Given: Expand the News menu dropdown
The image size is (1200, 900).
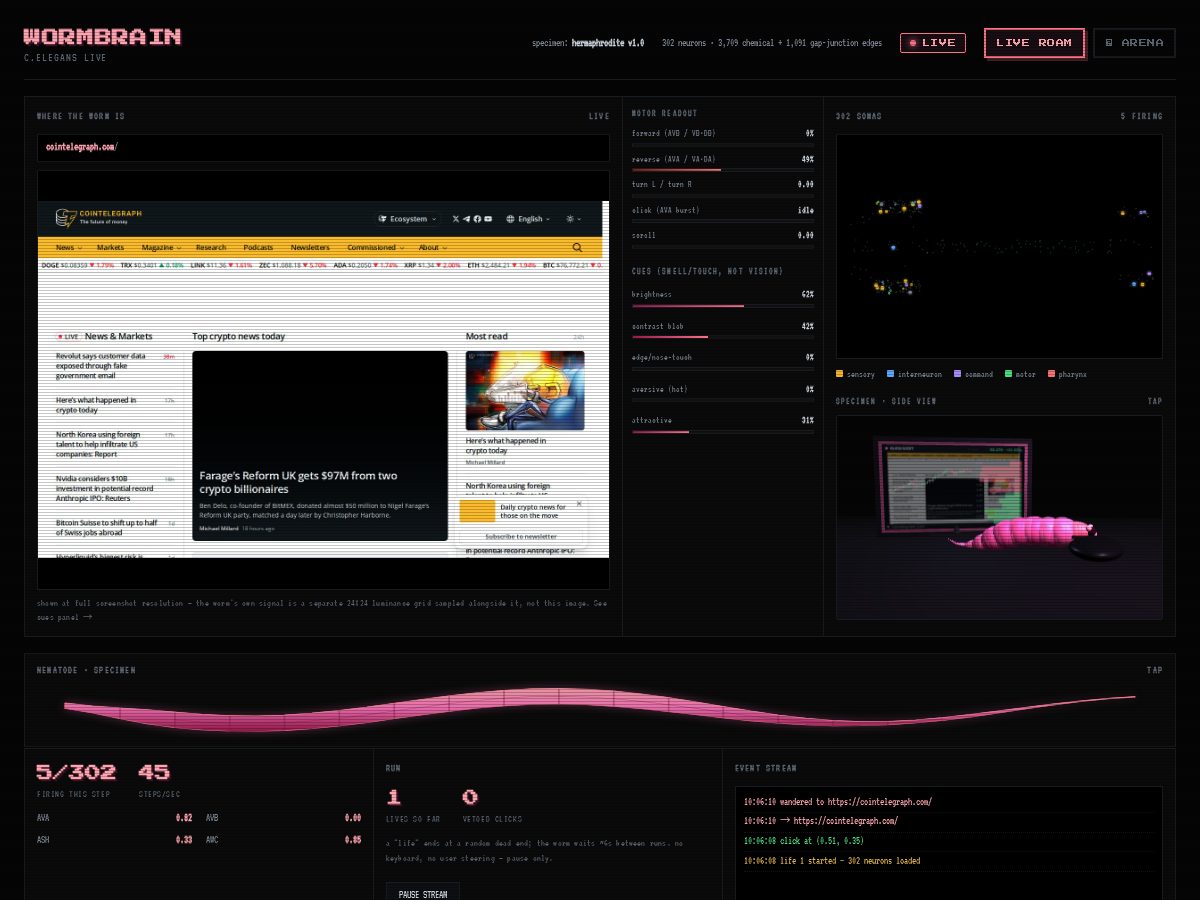Looking at the screenshot, I should (x=69, y=247).
